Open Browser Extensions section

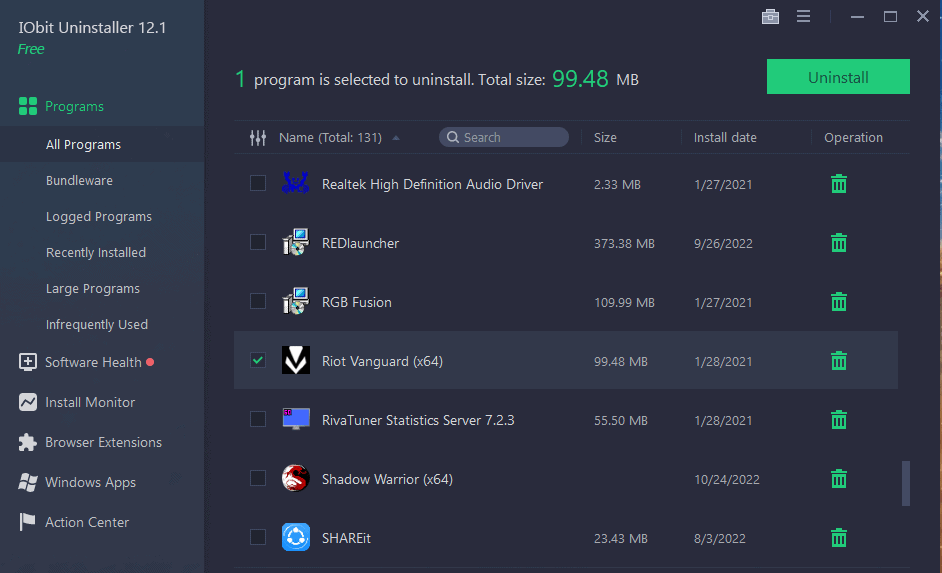(x=102, y=443)
